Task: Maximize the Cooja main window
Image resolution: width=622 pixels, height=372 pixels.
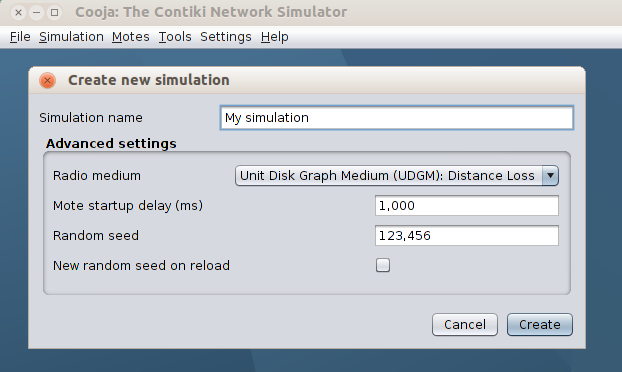Action: pyautogui.click(x=54, y=12)
